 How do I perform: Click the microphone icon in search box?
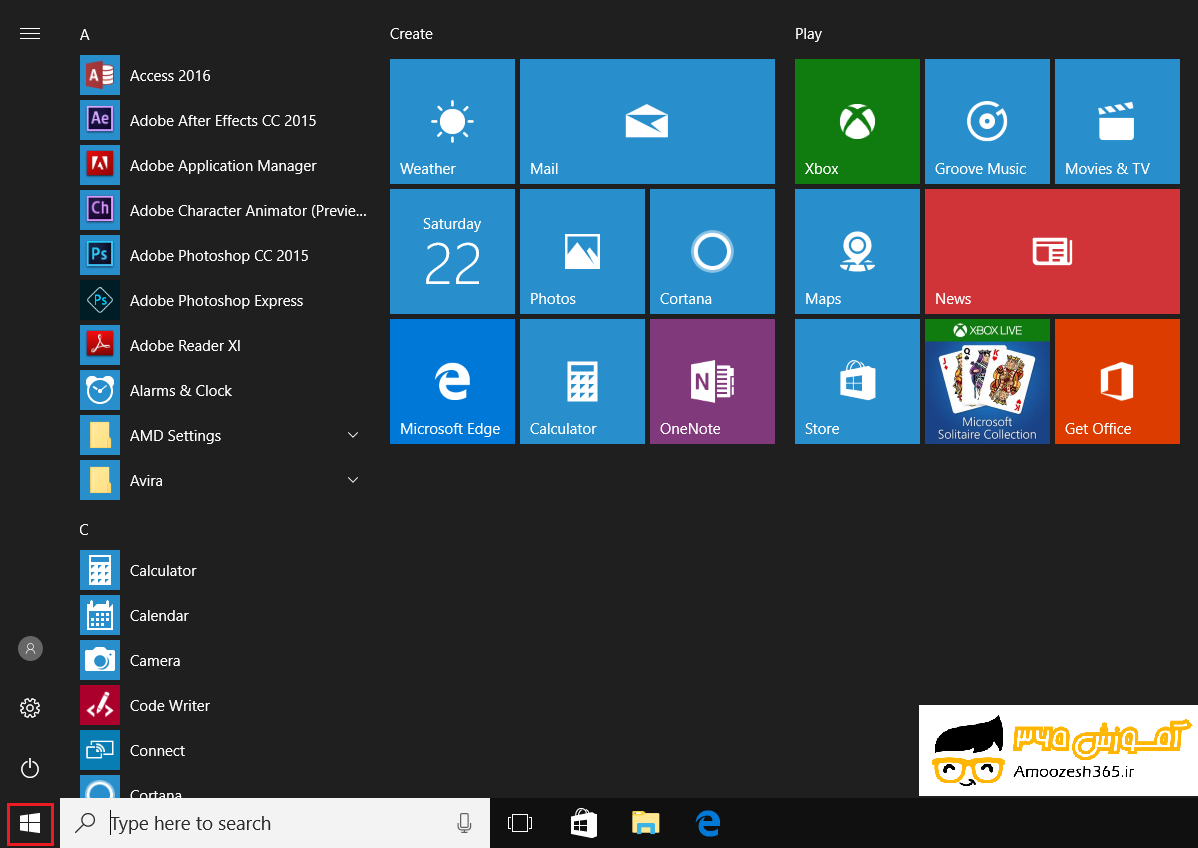point(464,823)
